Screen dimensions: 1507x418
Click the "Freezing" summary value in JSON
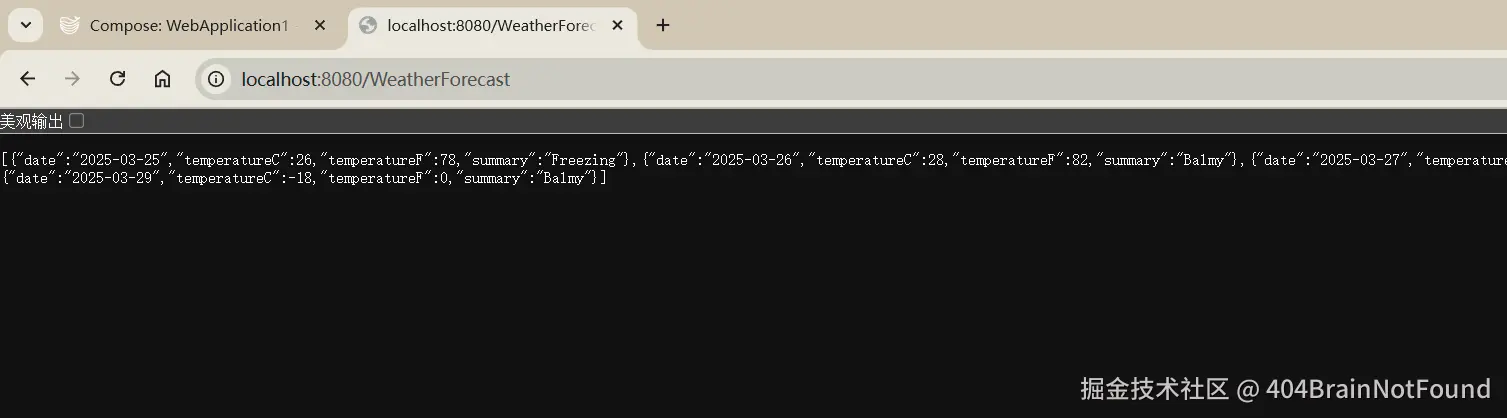[x=582, y=160]
